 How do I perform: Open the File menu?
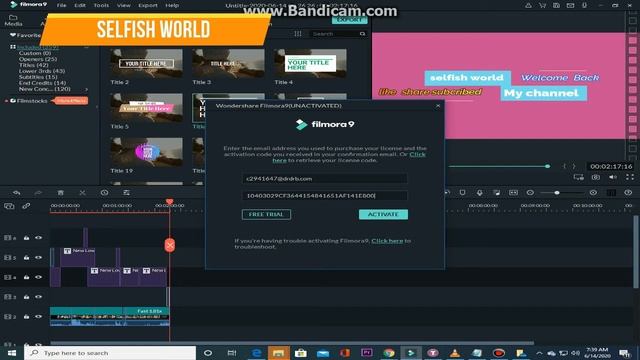(x=62, y=5)
